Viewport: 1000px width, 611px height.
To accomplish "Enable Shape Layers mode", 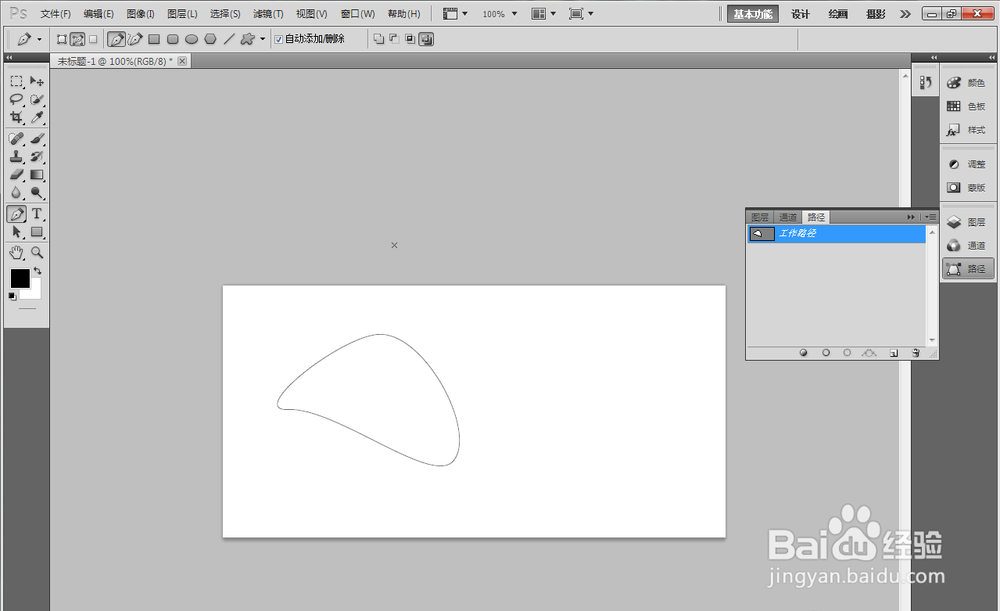I will tap(62, 40).
